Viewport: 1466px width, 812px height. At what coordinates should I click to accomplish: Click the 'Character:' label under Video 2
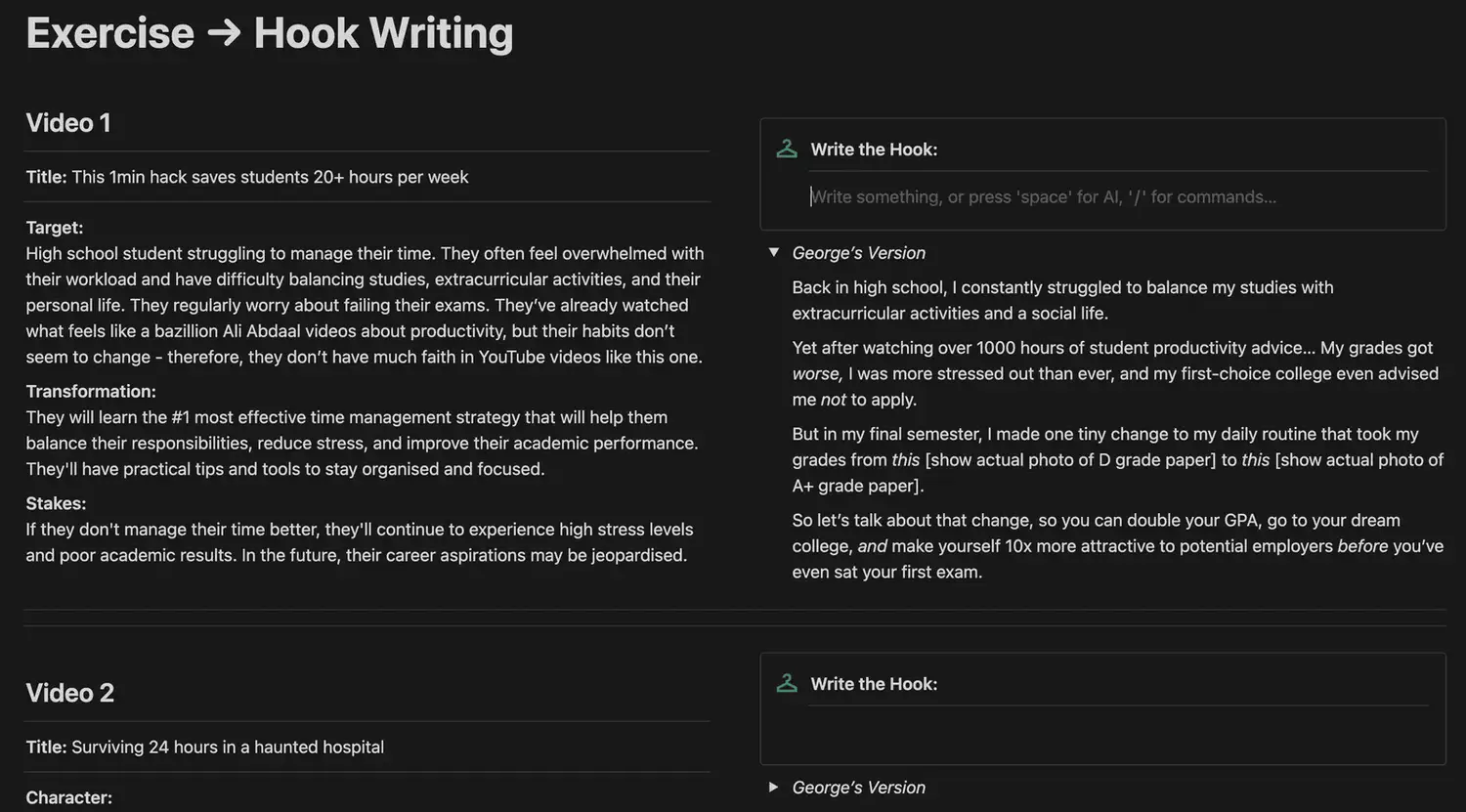click(68, 797)
